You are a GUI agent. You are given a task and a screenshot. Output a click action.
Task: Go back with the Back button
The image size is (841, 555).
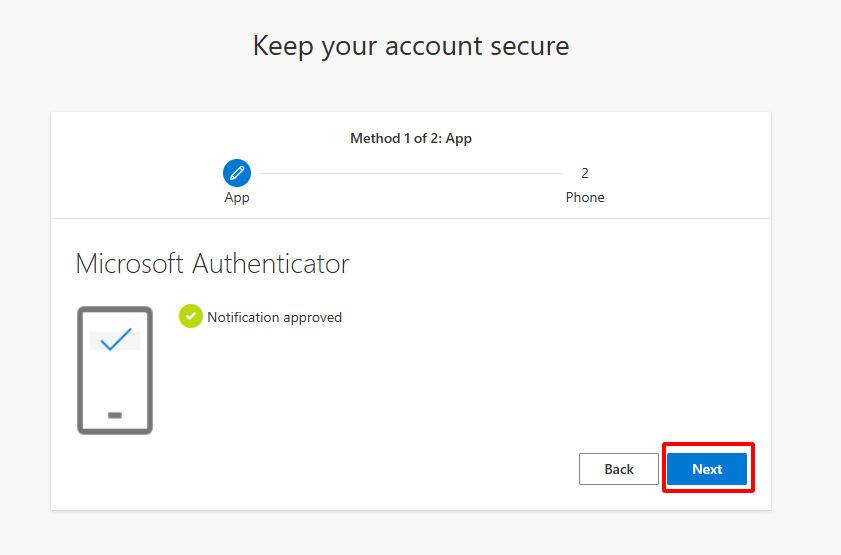(x=618, y=469)
